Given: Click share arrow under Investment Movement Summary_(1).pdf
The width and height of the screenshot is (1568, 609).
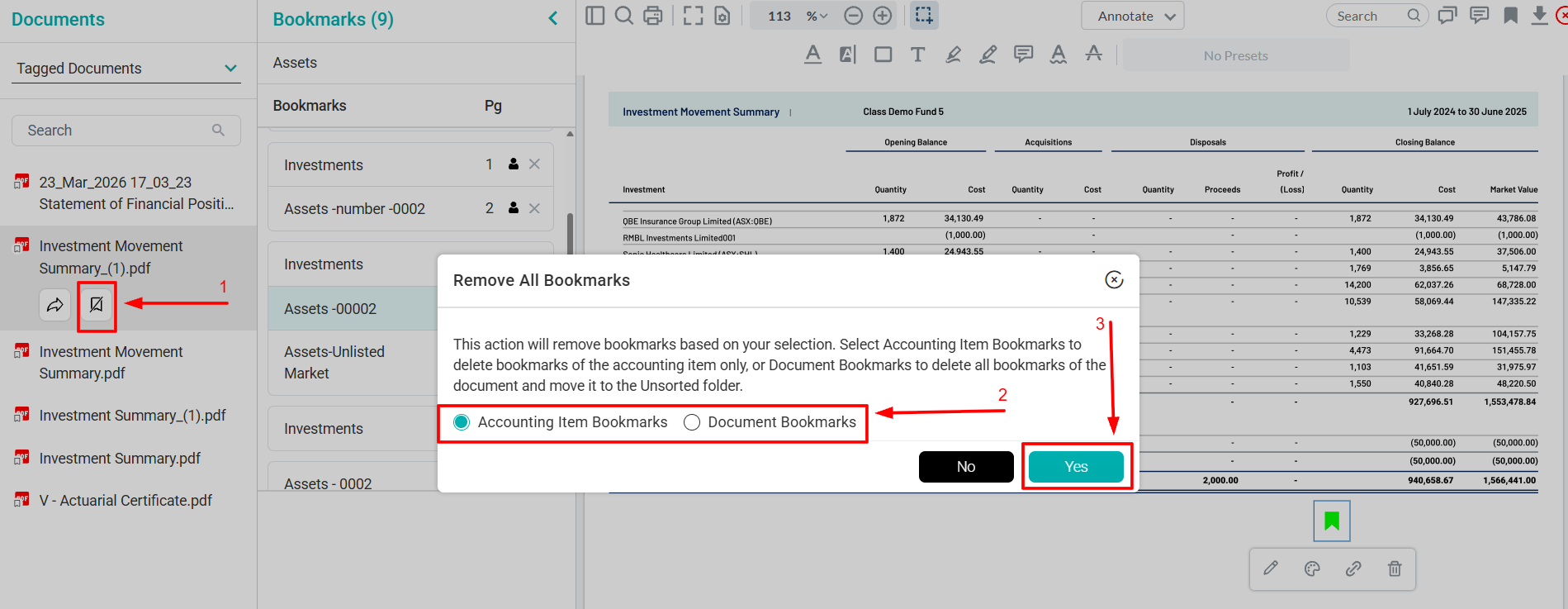Looking at the screenshot, I should coord(54,305).
